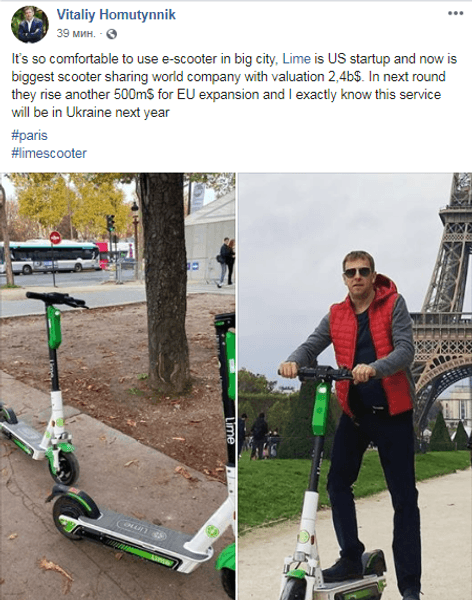472x600 pixels.
Task: Open Vitaliy Homutynnik's profile name link
Action: (116, 15)
